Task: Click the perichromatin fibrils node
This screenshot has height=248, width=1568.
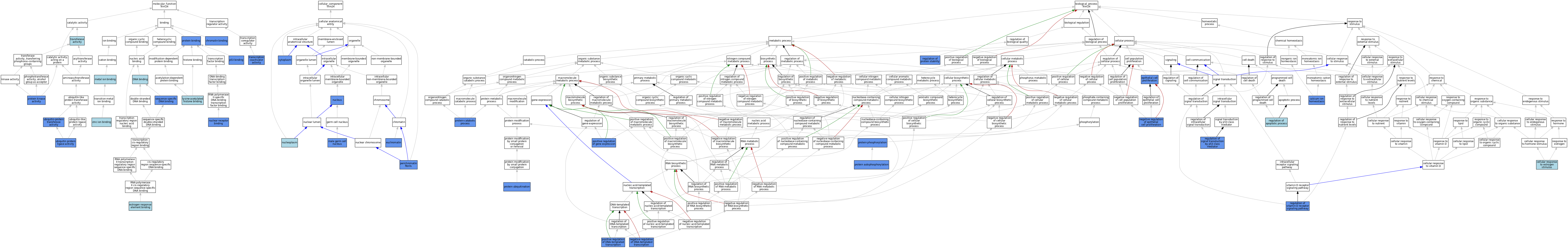Action: 408,165
